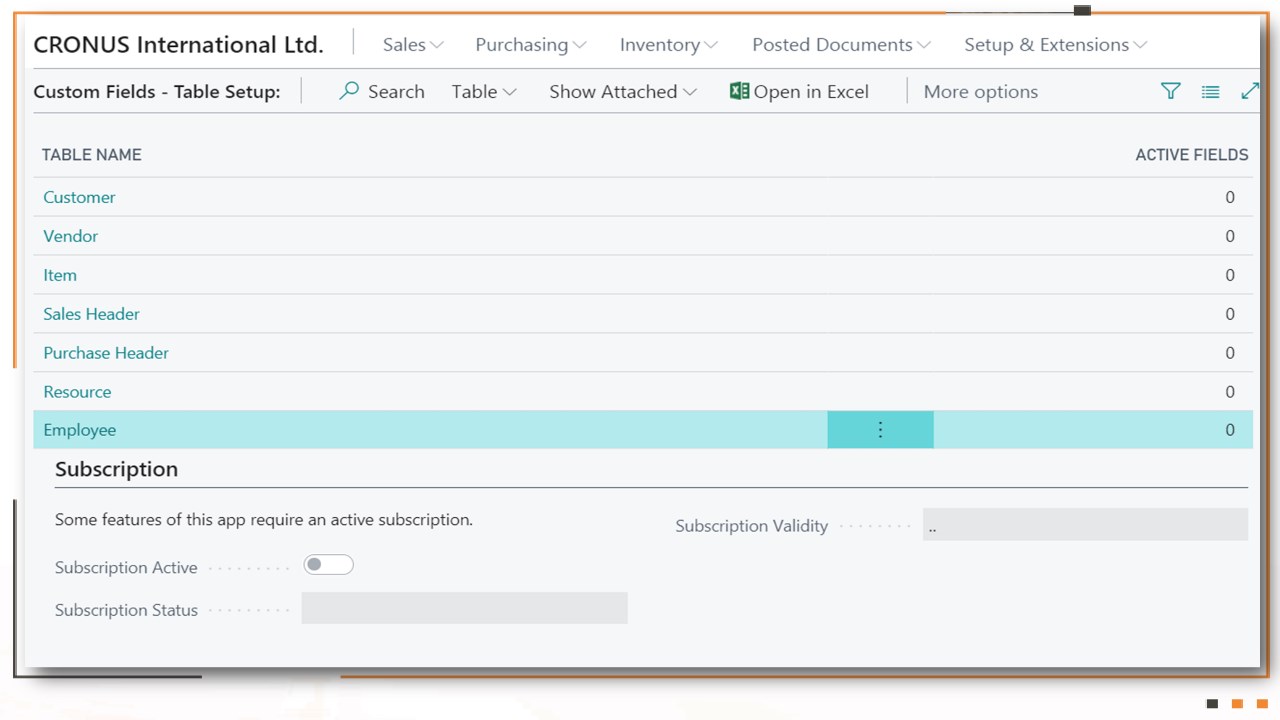Open the Item table link
The width and height of the screenshot is (1280, 720).
pyautogui.click(x=60, y=275)
